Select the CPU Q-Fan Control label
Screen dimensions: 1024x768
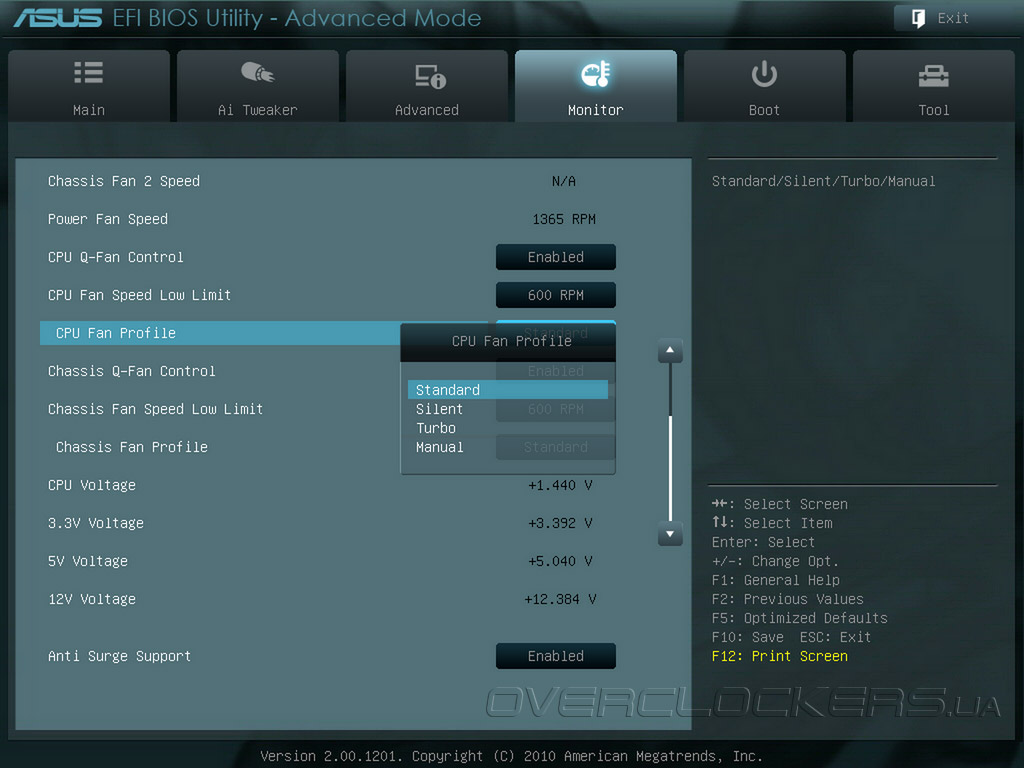click(x=116, y=257)
